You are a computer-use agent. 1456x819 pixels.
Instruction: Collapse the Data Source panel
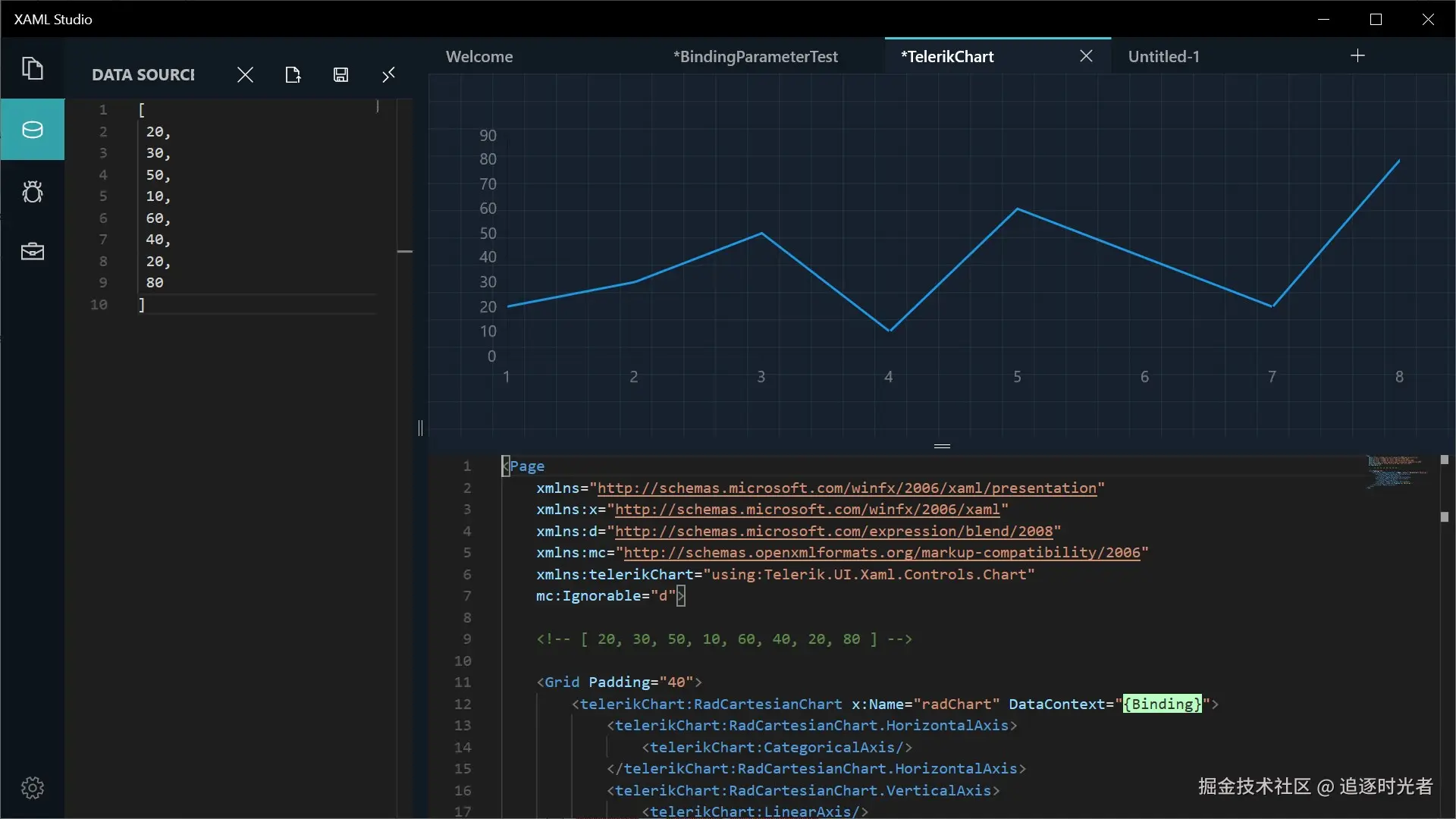point(388,74)
